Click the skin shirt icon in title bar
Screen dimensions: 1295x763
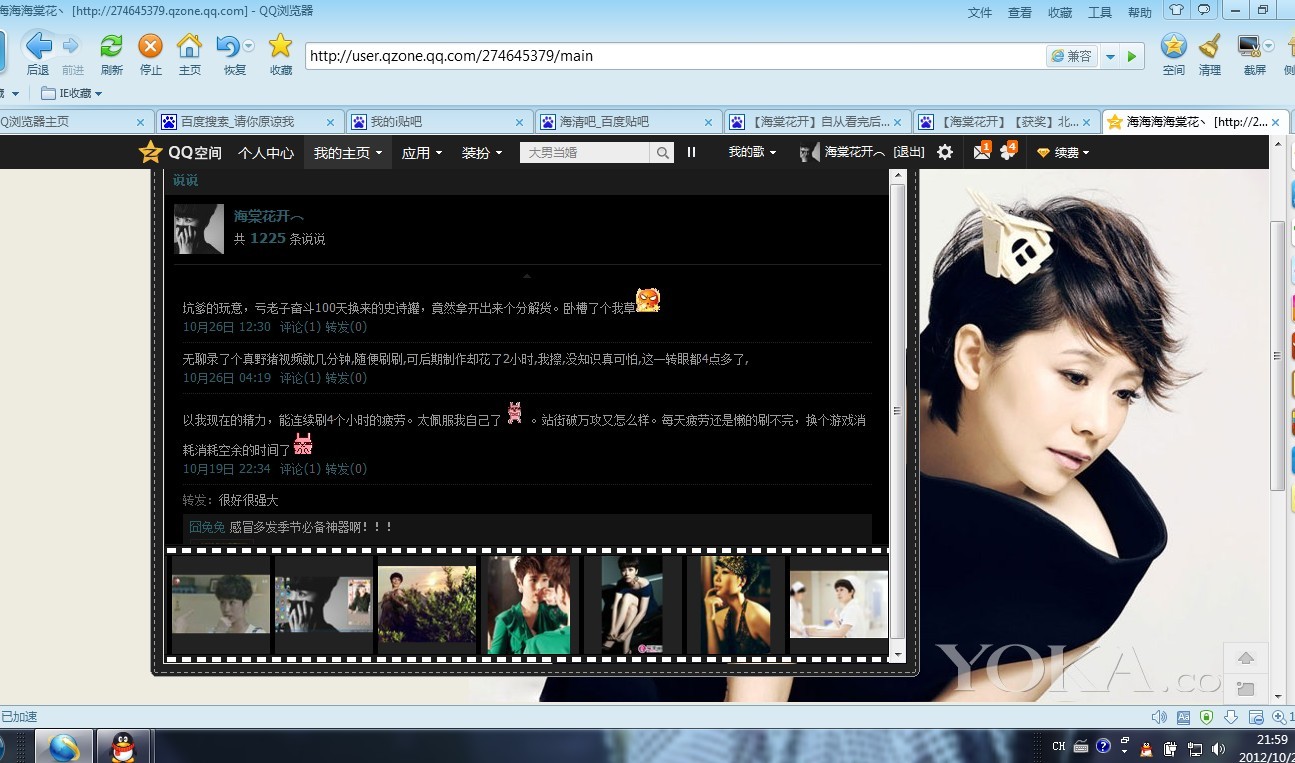point(1176,10)
